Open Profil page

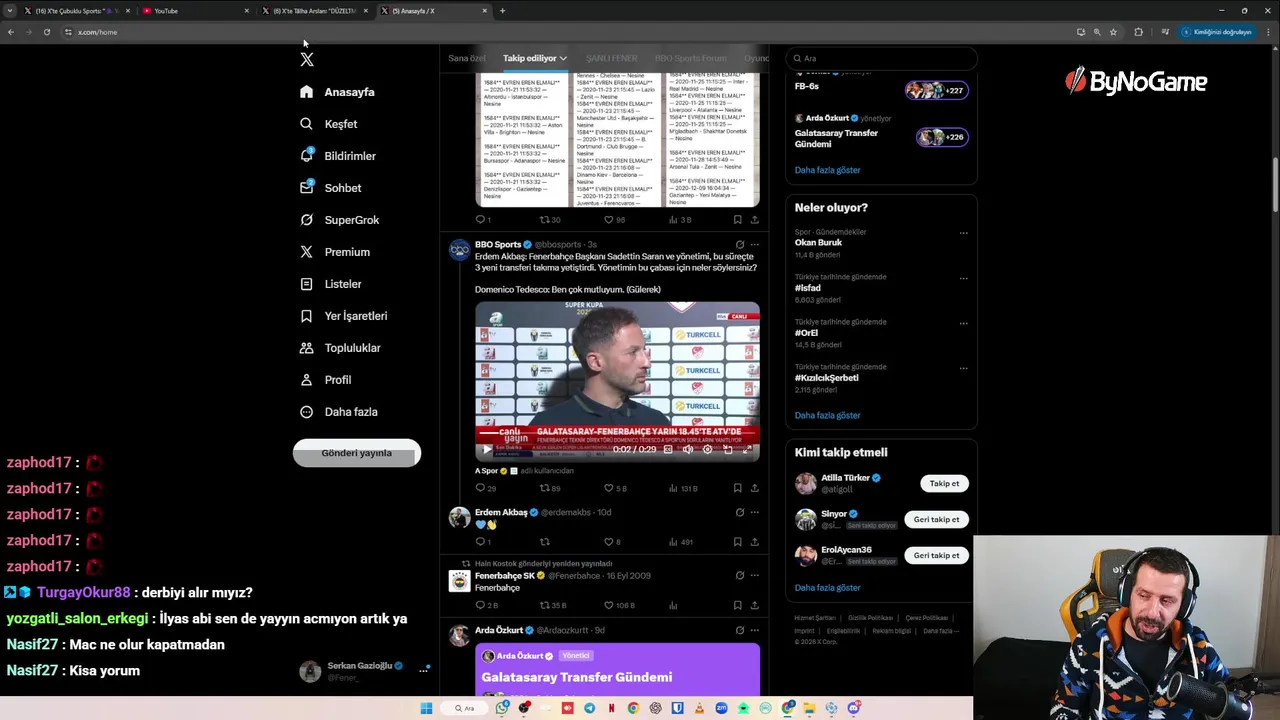tap(325, 380)
